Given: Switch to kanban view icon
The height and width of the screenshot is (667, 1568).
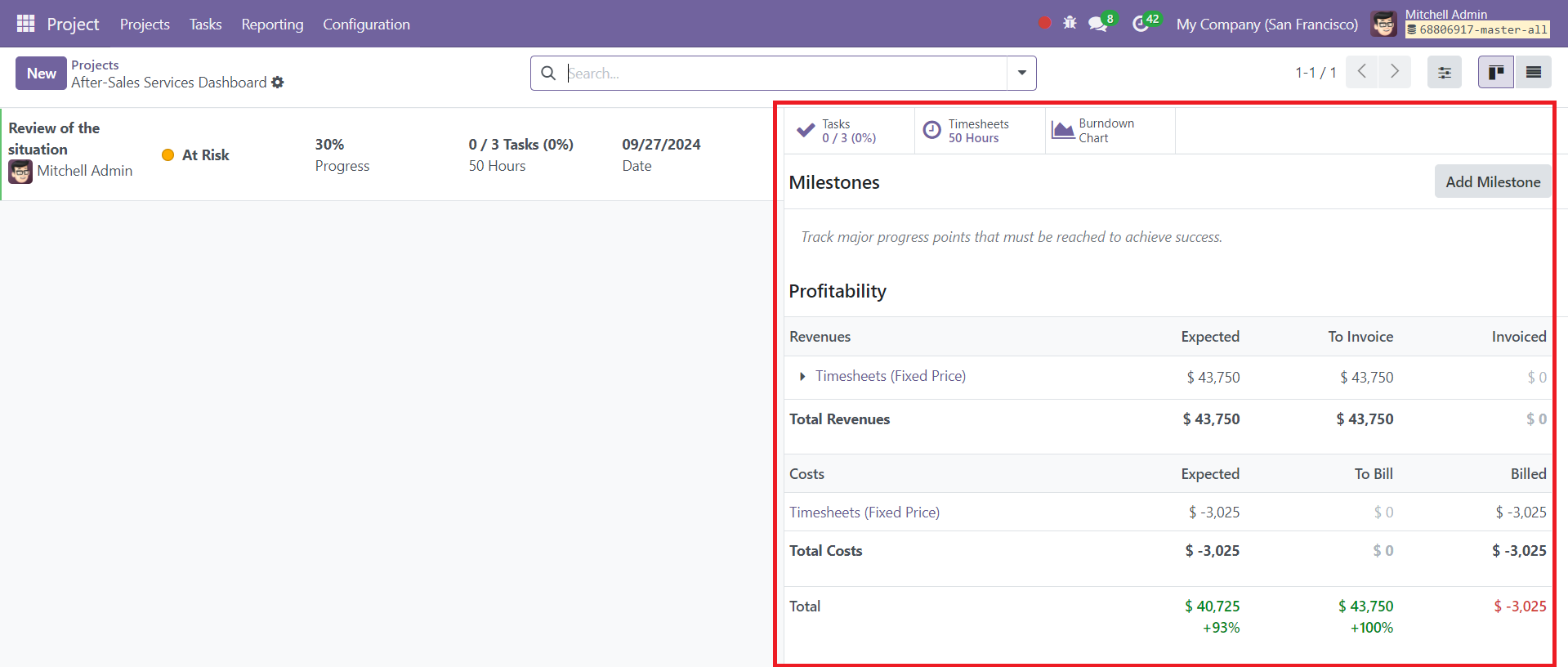Looking at the screenshot, I should (x=1496, y=72).
